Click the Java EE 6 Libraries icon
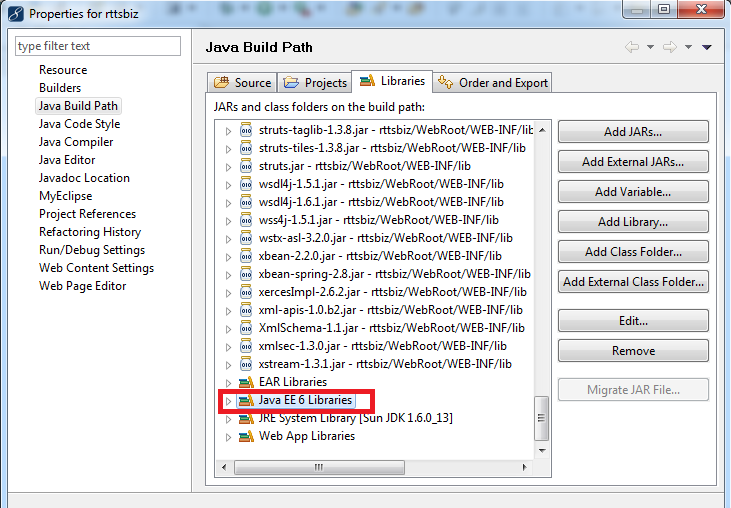Image resolution: width=731 pixels, height=508 pixels. pos(246,400)
